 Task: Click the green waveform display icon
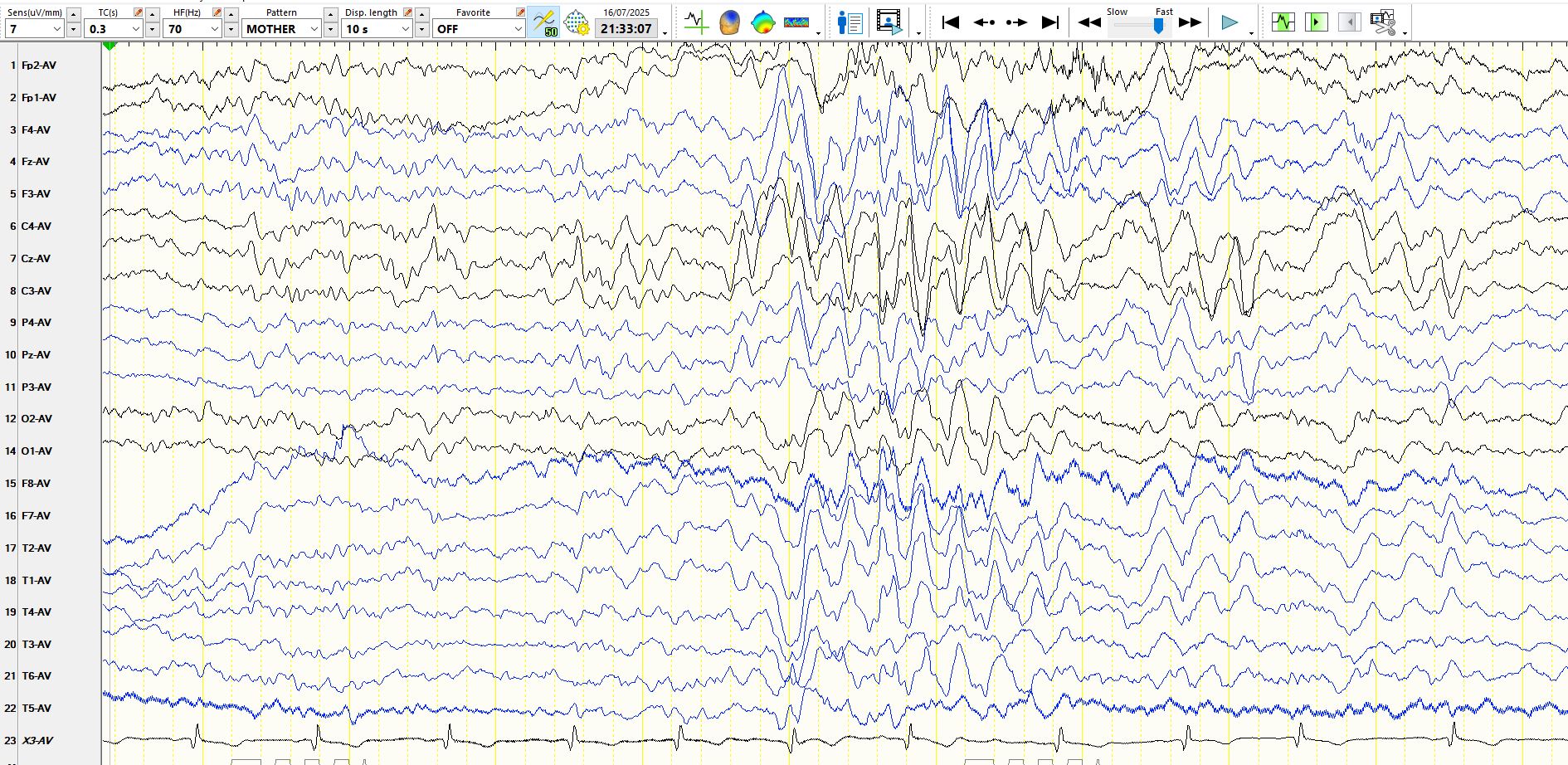pos(1283,22)
